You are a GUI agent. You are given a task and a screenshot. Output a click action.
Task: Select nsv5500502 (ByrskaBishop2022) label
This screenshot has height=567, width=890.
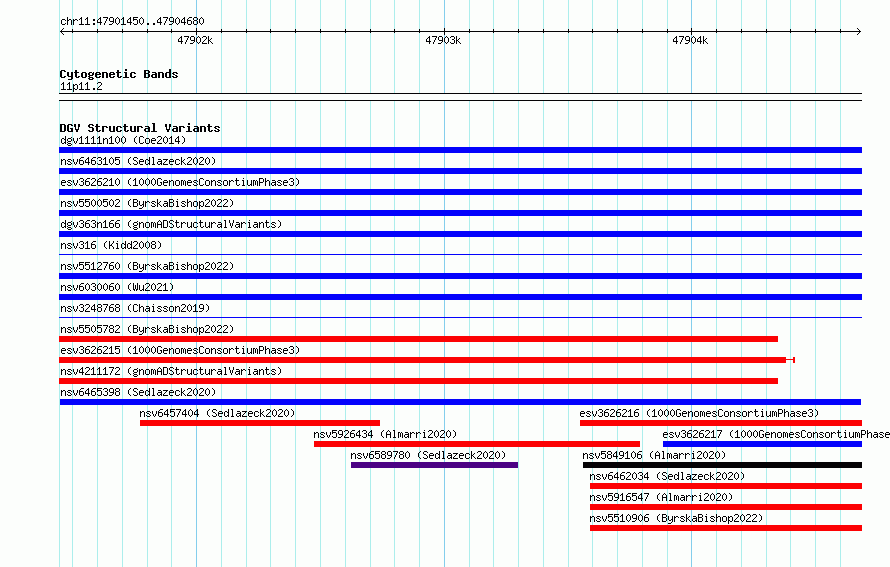[147, 203]
